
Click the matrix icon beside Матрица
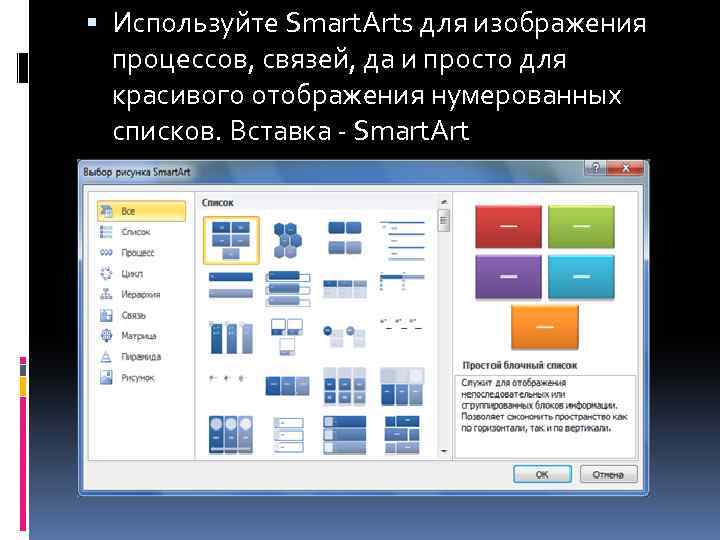(x=106, y=336)
